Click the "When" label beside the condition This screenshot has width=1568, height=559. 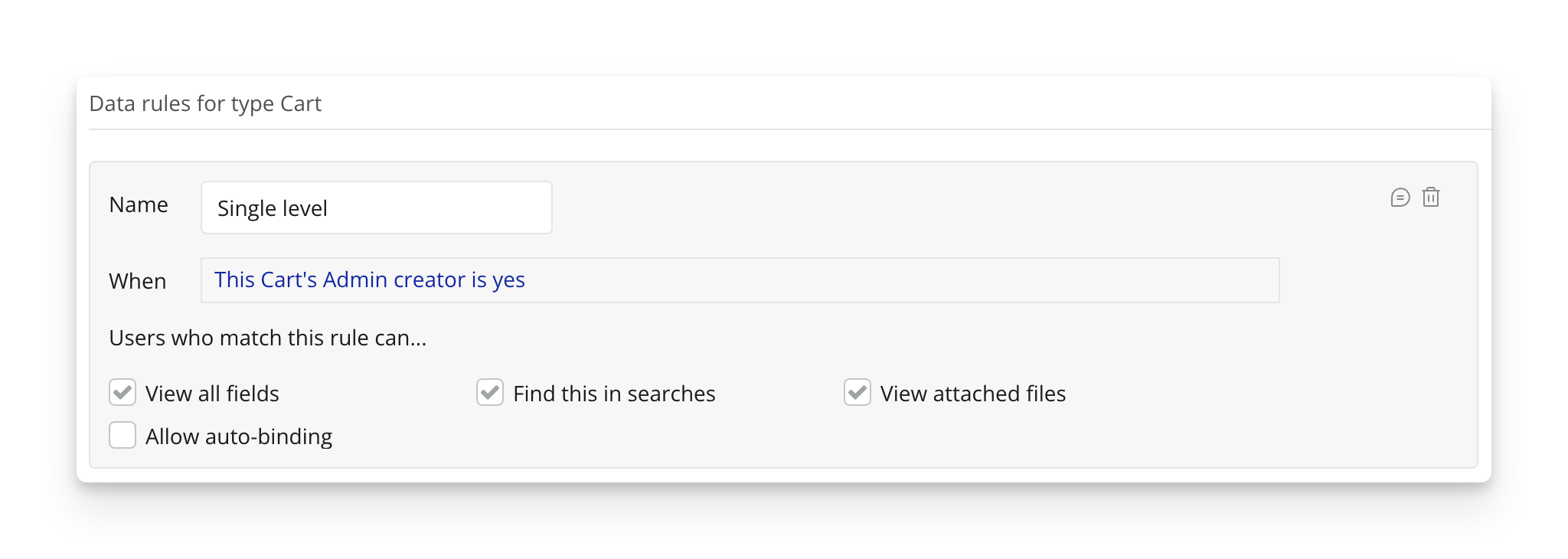138,282
